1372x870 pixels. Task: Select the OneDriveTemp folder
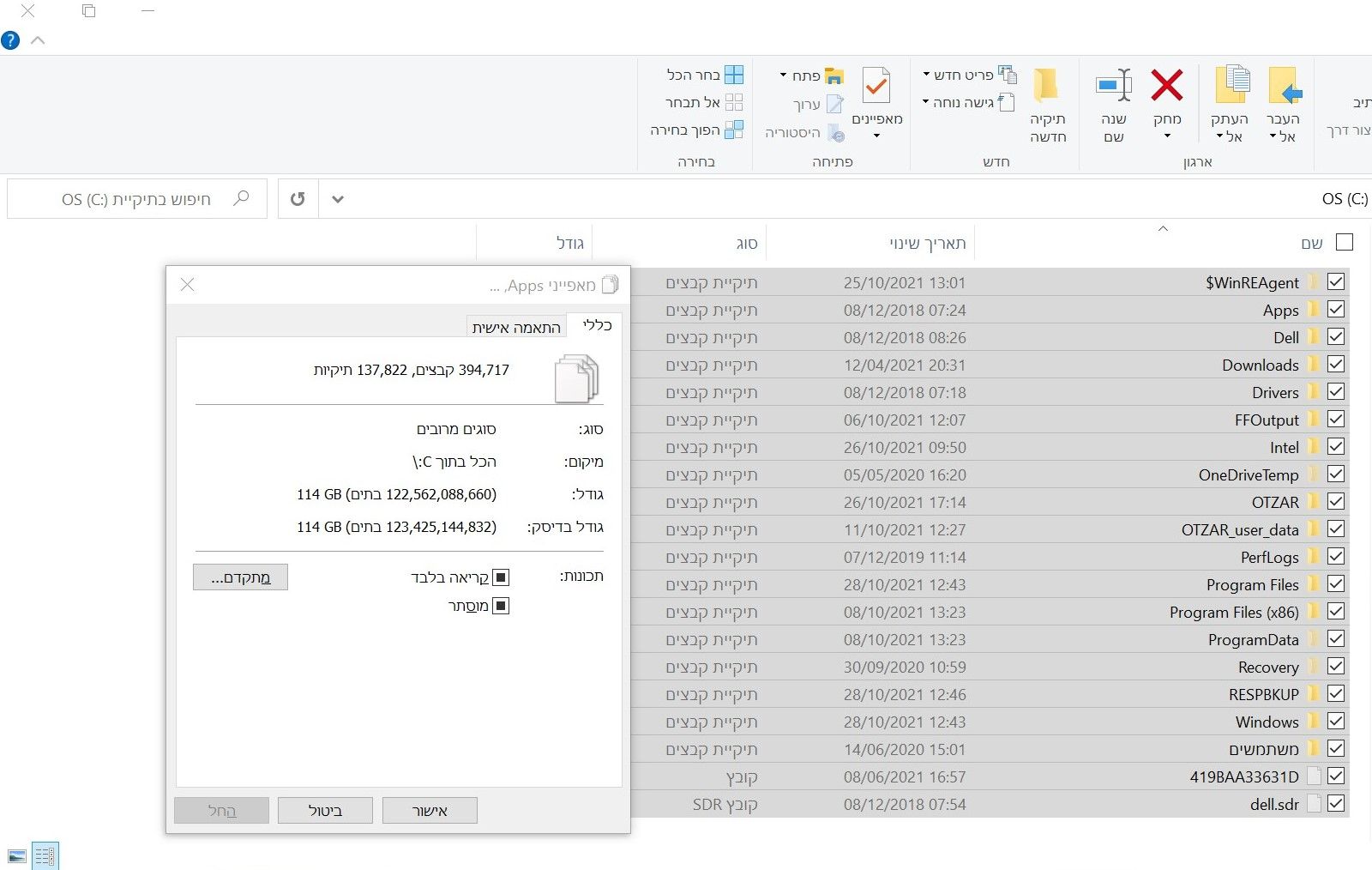pos(990,474)
